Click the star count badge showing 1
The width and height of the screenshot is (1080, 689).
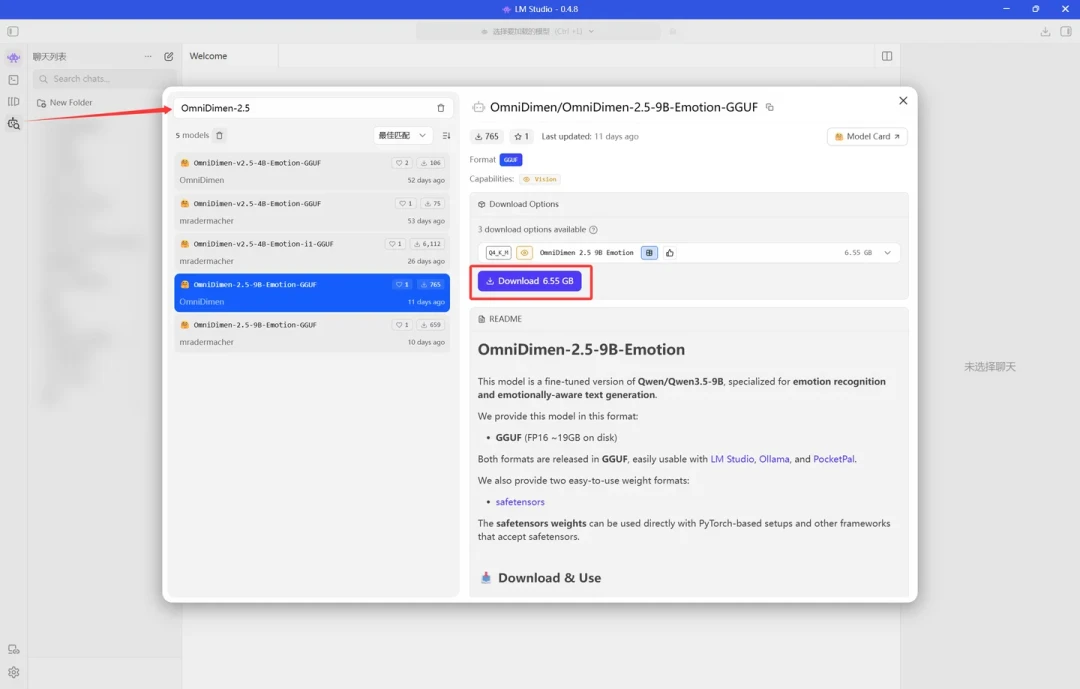coord(521,136)
